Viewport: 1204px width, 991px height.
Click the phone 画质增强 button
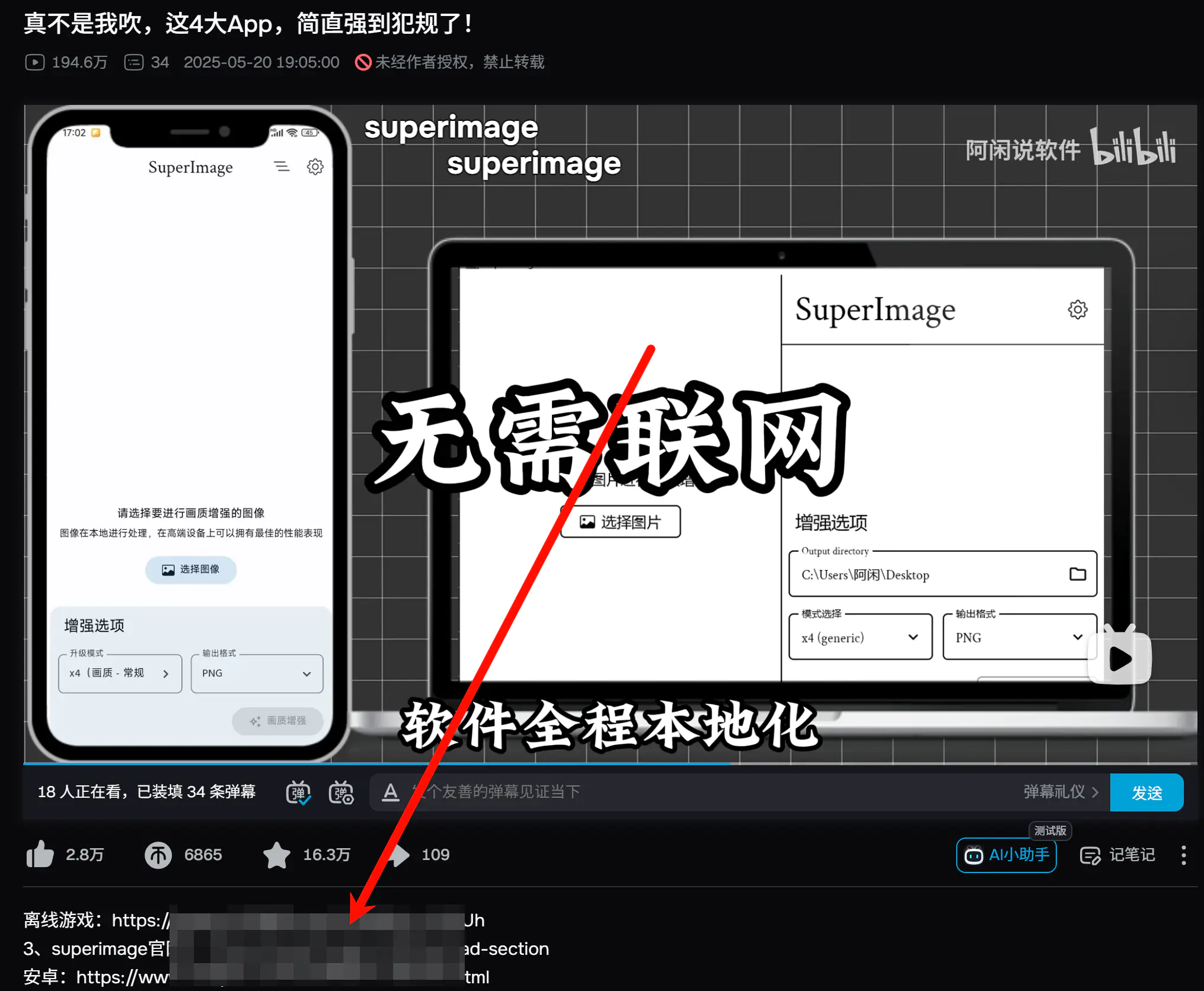(277, 721)
